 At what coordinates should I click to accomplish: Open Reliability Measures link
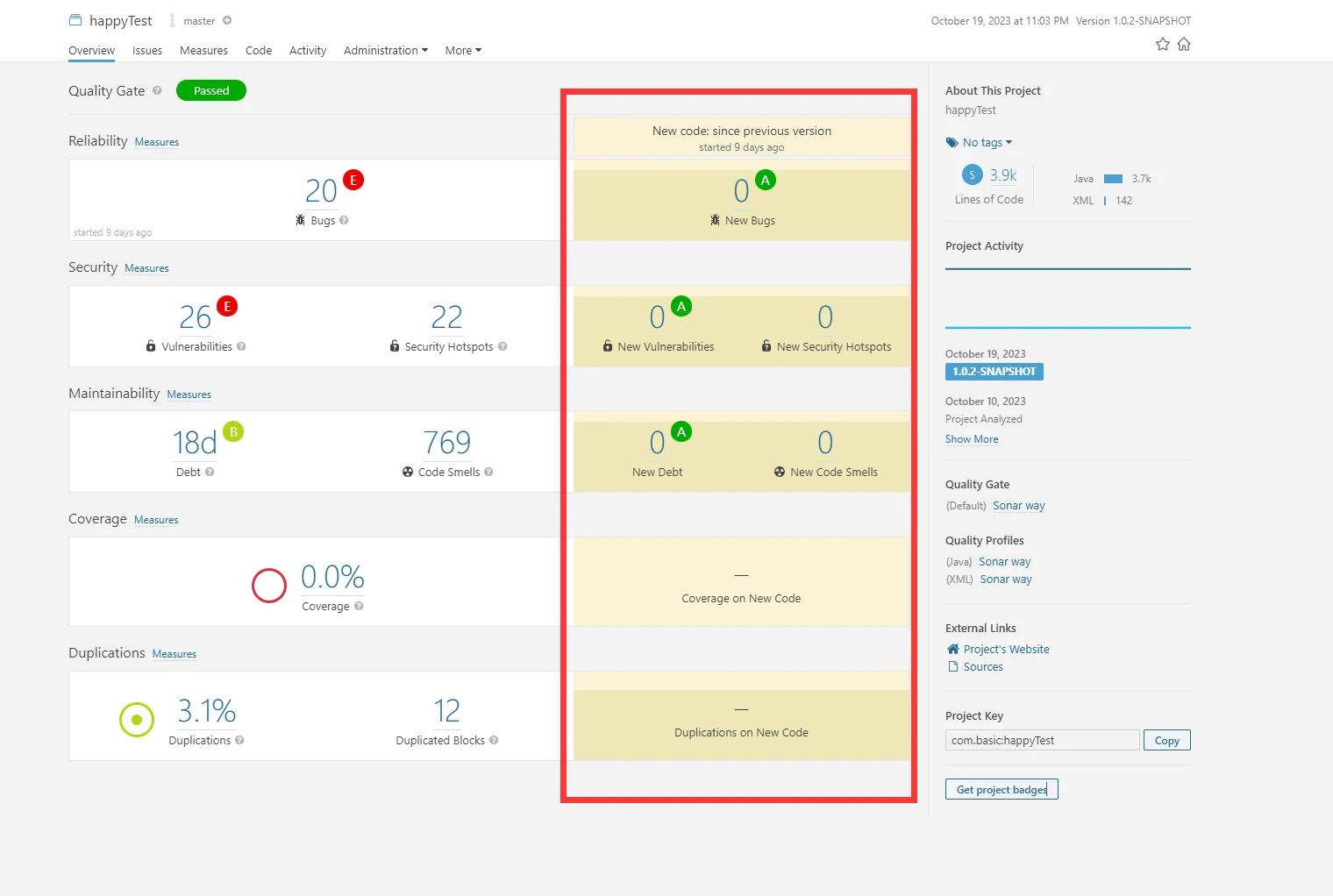[157, 142]
